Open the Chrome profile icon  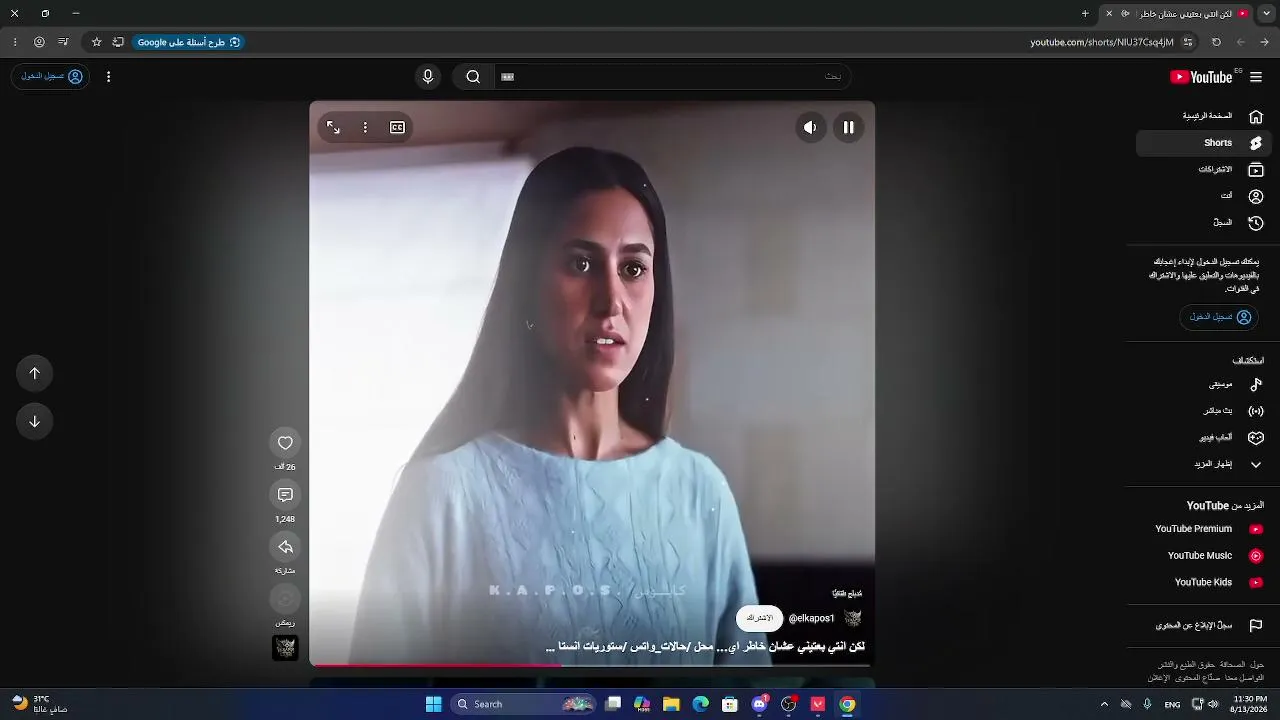click(39, 42)
